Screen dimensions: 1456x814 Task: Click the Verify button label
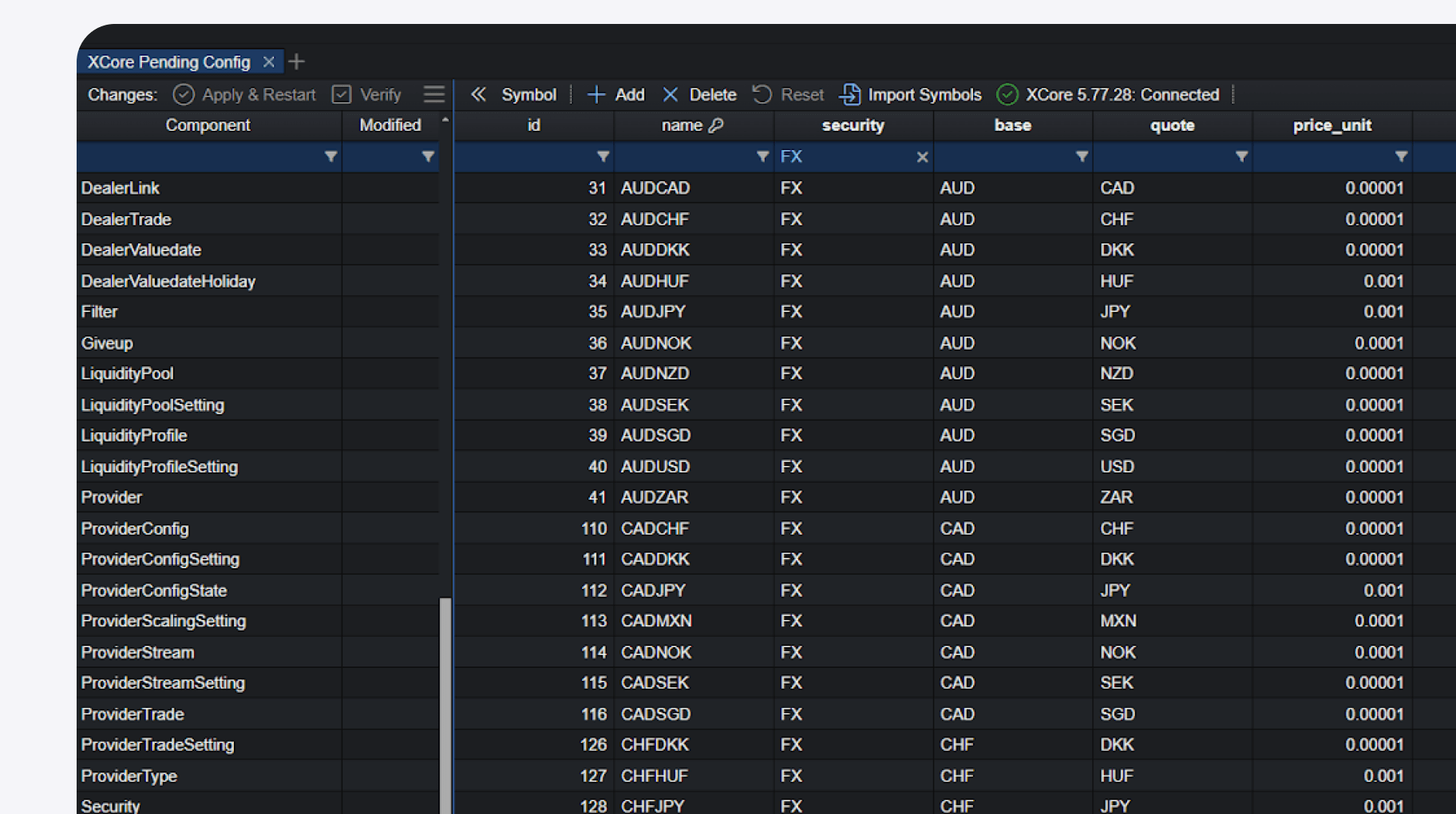(381, 95)
